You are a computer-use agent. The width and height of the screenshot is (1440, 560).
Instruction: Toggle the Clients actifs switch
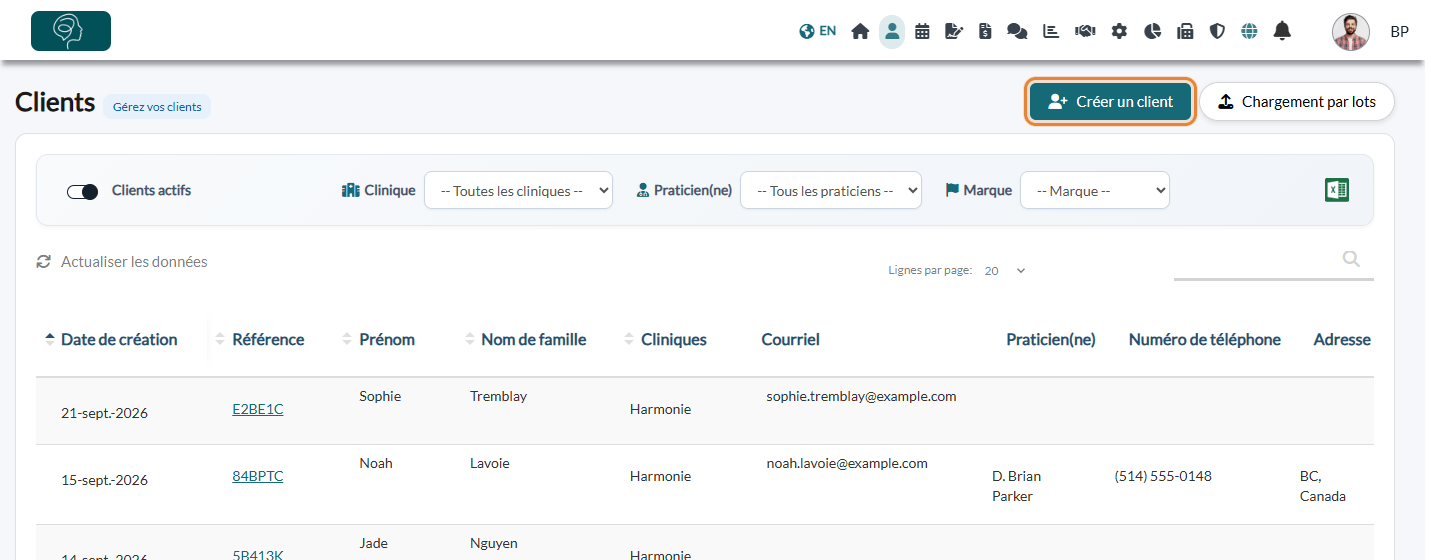(82, 192)
